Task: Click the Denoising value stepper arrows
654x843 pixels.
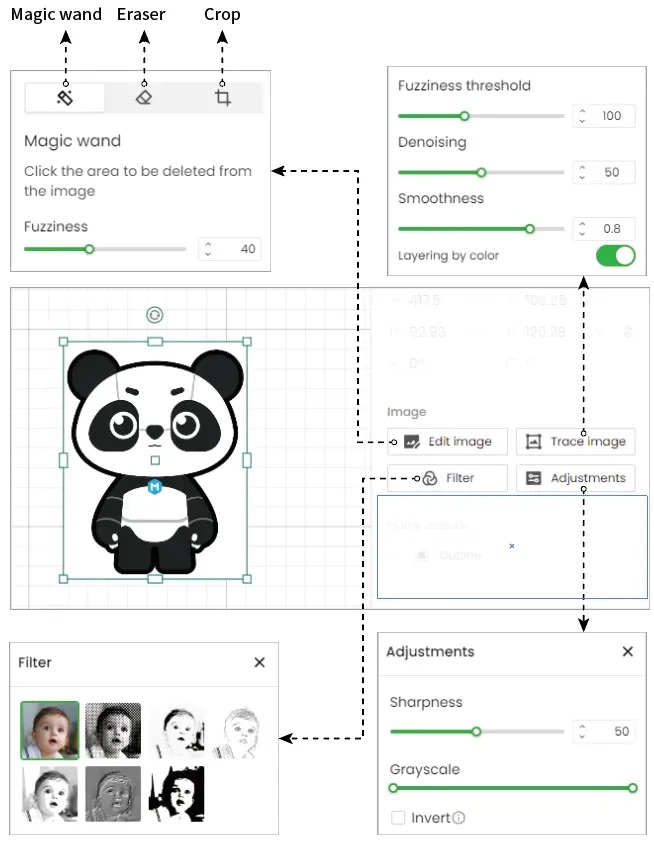Action: pyautogui.click(x=582, y=172)
